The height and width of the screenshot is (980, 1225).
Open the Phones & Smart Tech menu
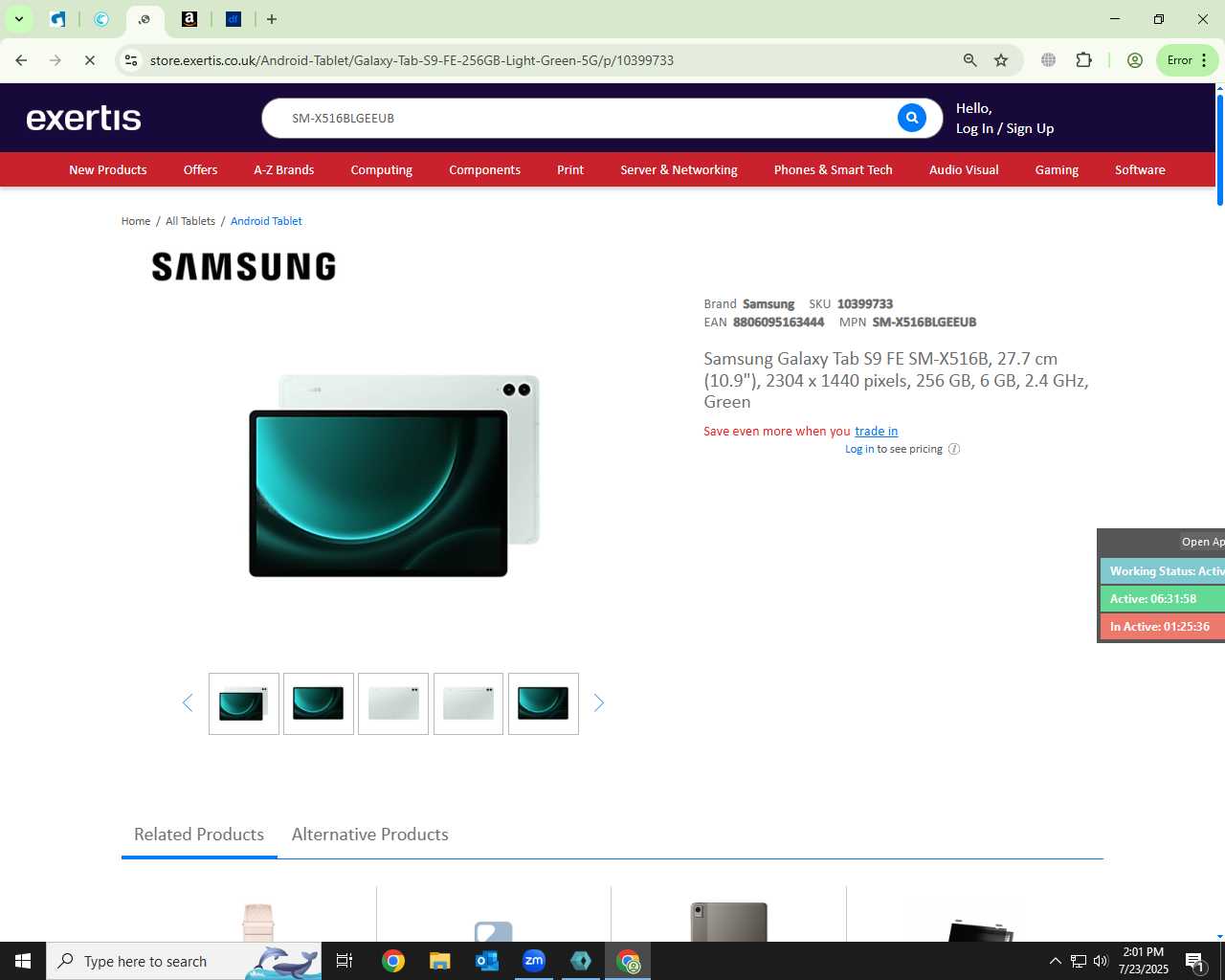click(x=834, y=169)
